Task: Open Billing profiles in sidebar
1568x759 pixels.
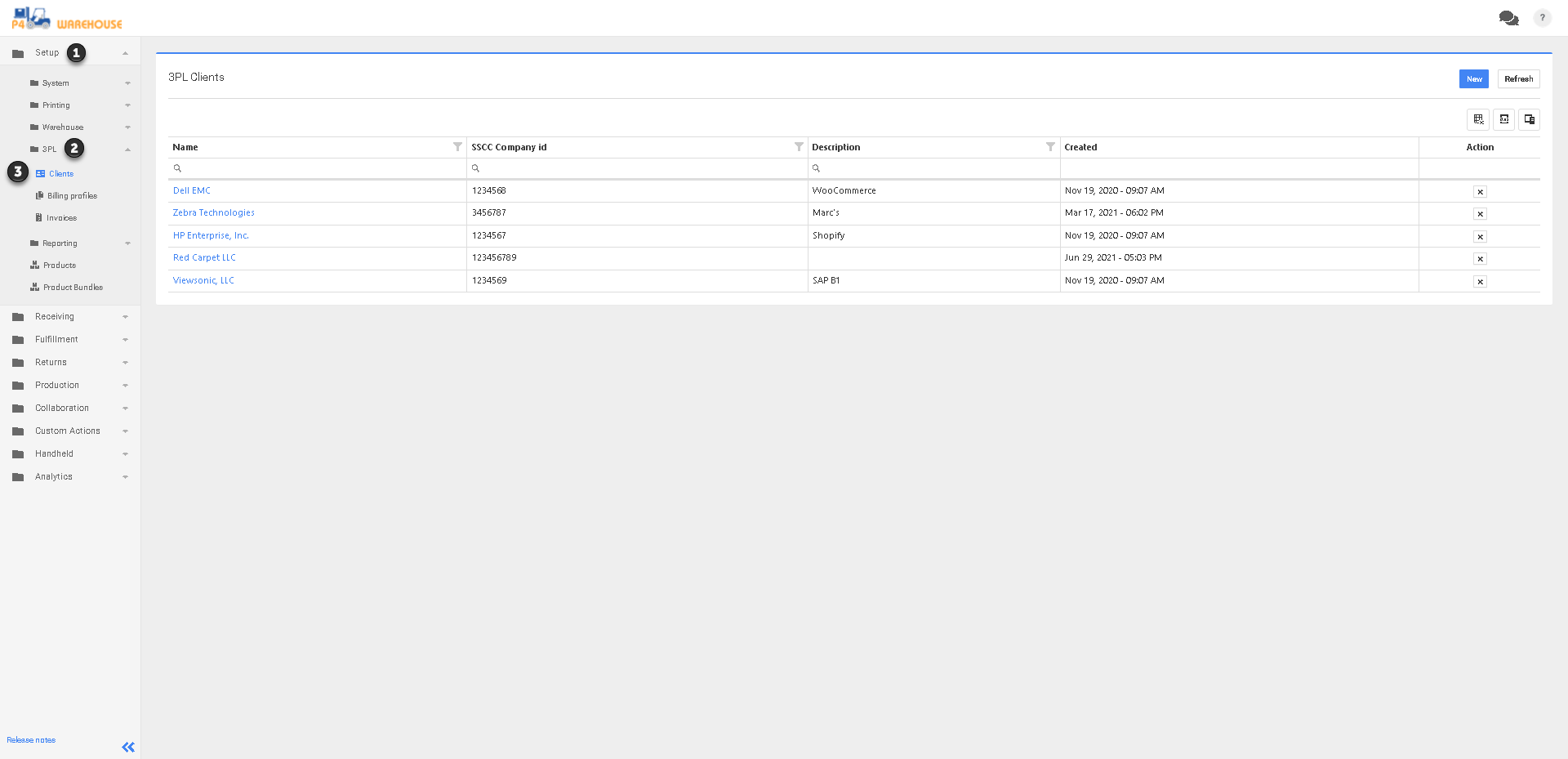Action: (72, 196)
